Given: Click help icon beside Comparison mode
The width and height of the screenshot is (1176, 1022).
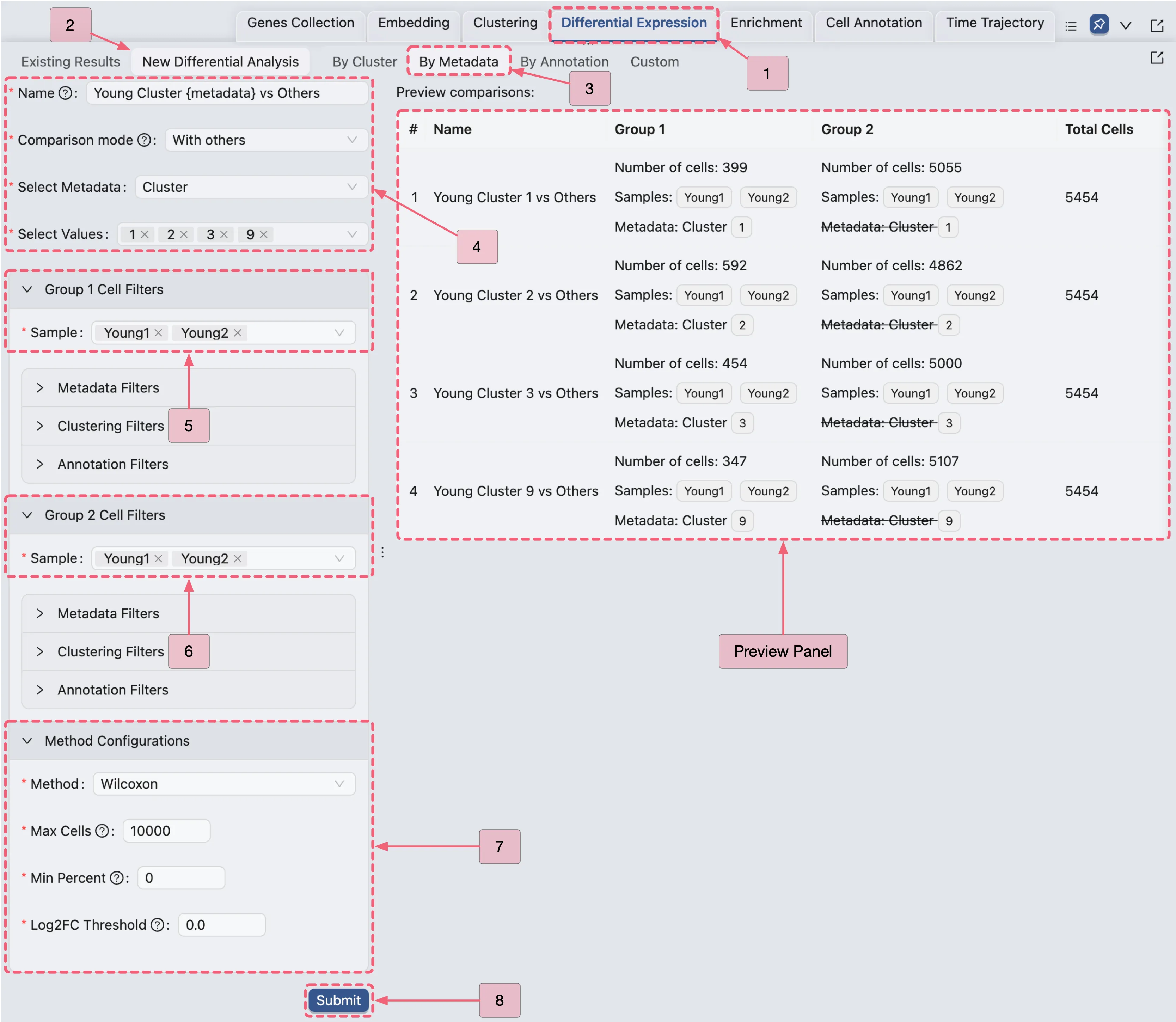Looking at the screenshot, I should coord(144,140).
